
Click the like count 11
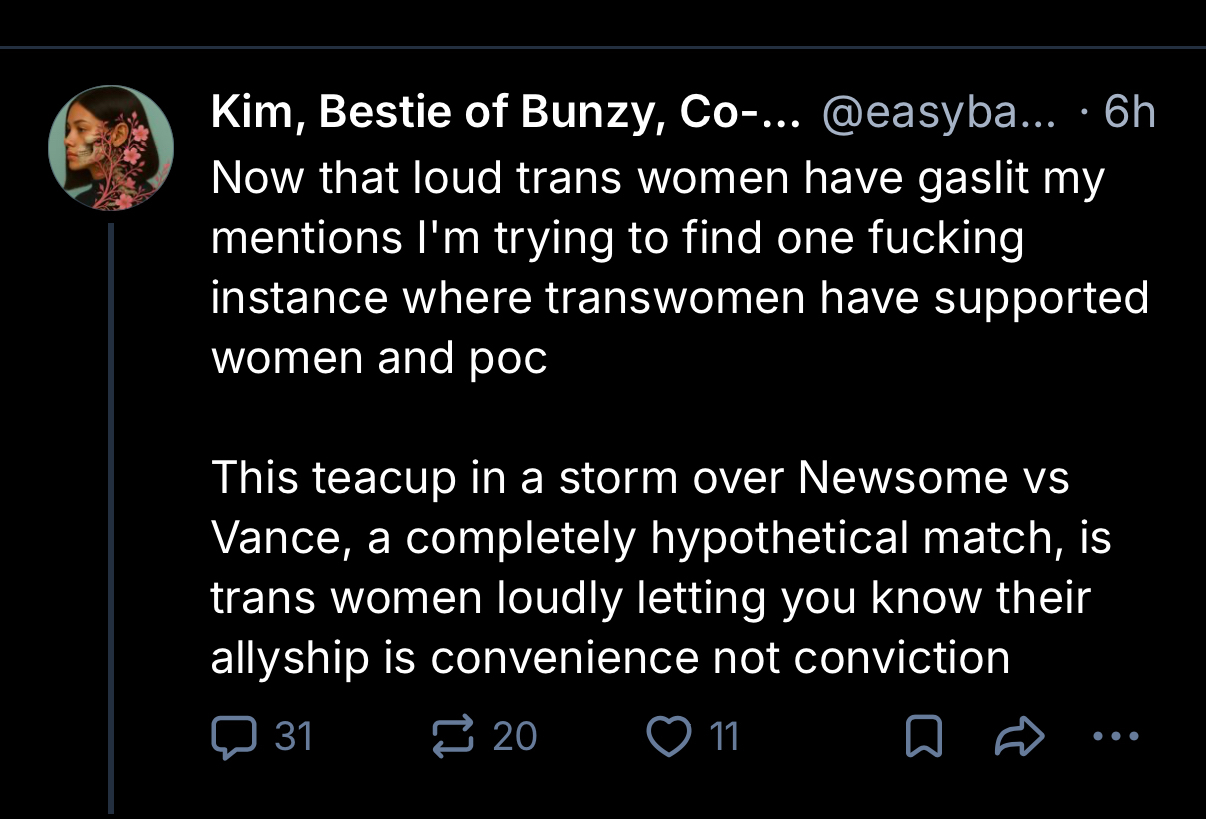(x=723, y=737)
